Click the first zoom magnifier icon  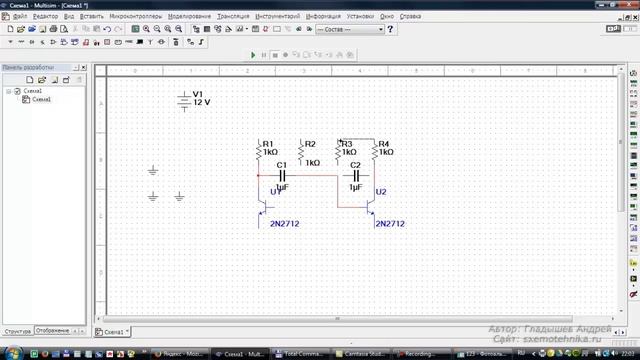pos(146,29)
